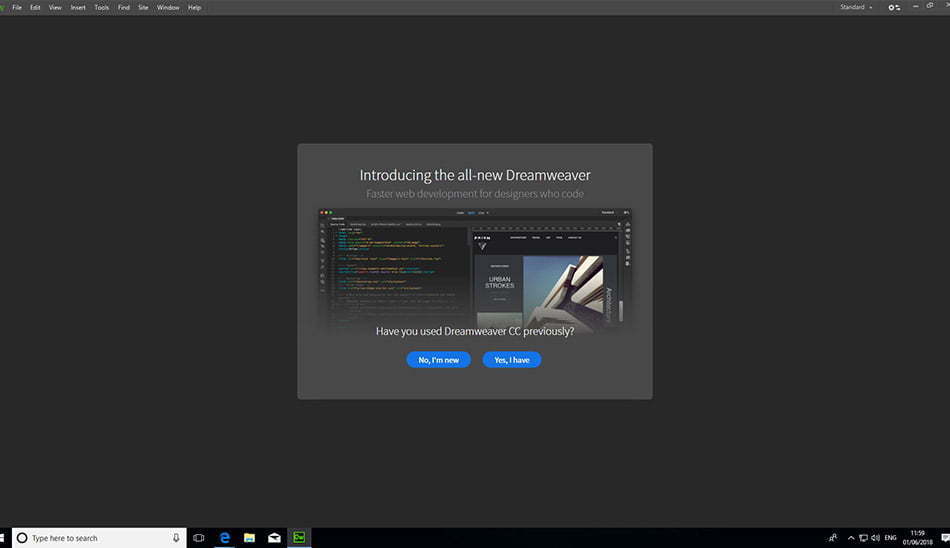Open the People icon in system tray
The height and width of the screenshot is (548, 950).
tap(833, 538)
